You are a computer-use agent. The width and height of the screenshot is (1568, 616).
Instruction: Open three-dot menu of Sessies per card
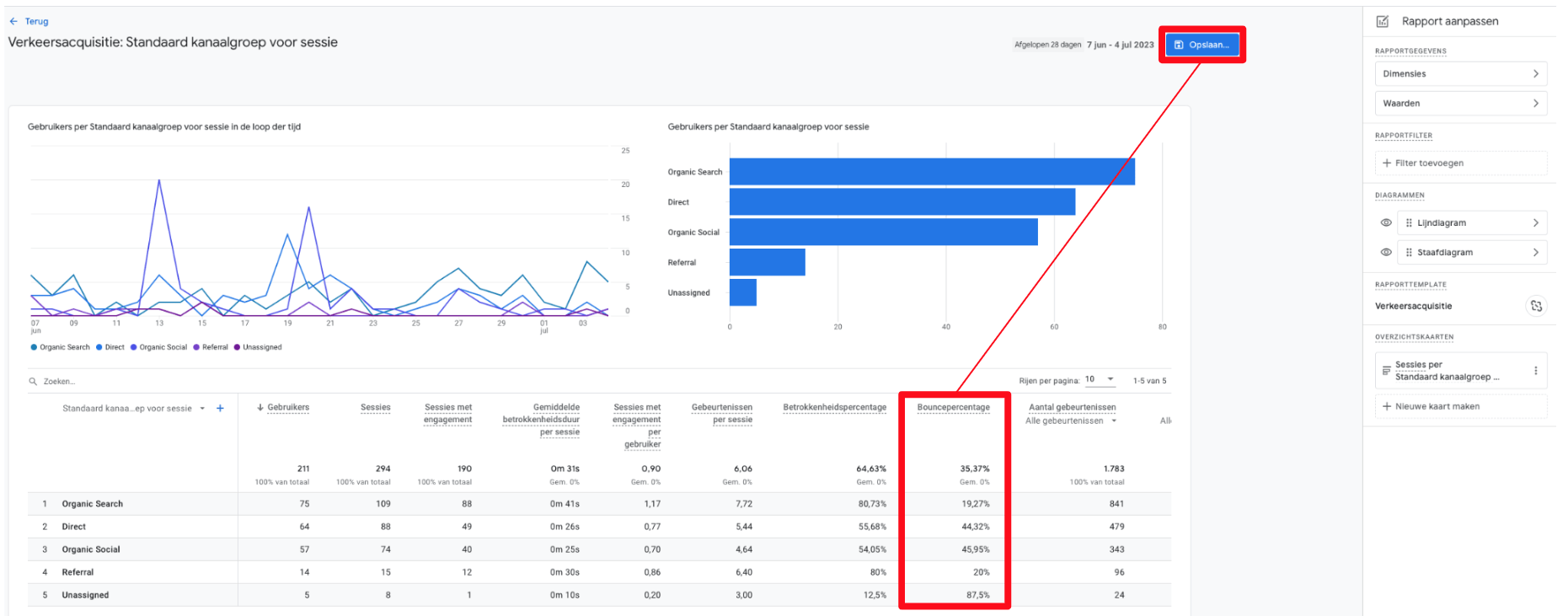click(x=1536, y=371)
